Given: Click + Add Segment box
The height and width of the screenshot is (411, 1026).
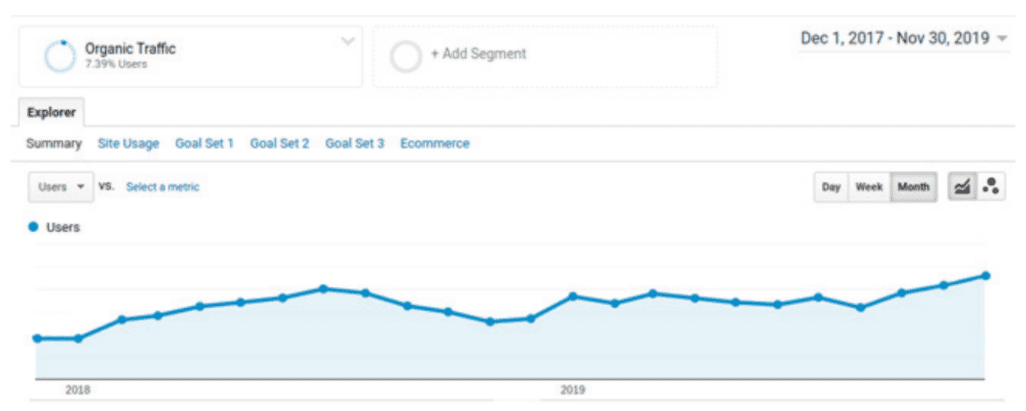Looking at the screenshot, I should [545, 56].
